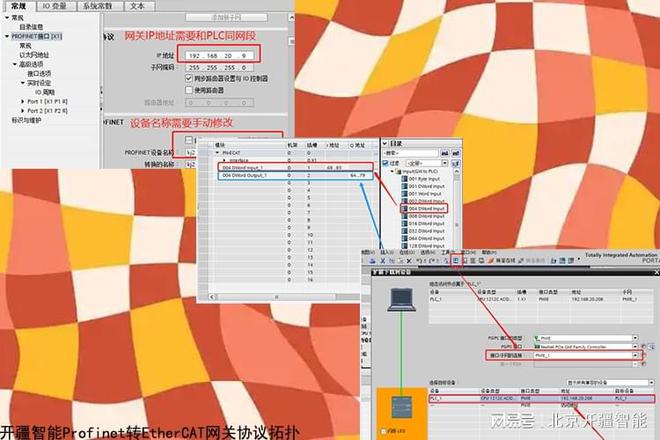
Task: Click PLC_1 row in configured access nodes table
Action: tap(542, 299)
